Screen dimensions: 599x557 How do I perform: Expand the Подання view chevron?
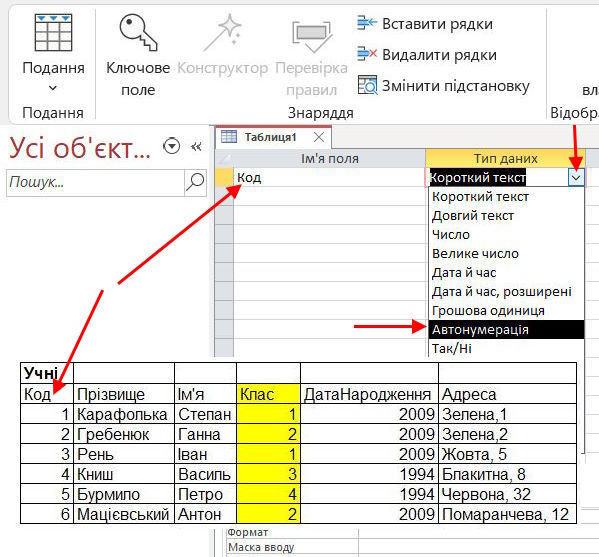53,88
